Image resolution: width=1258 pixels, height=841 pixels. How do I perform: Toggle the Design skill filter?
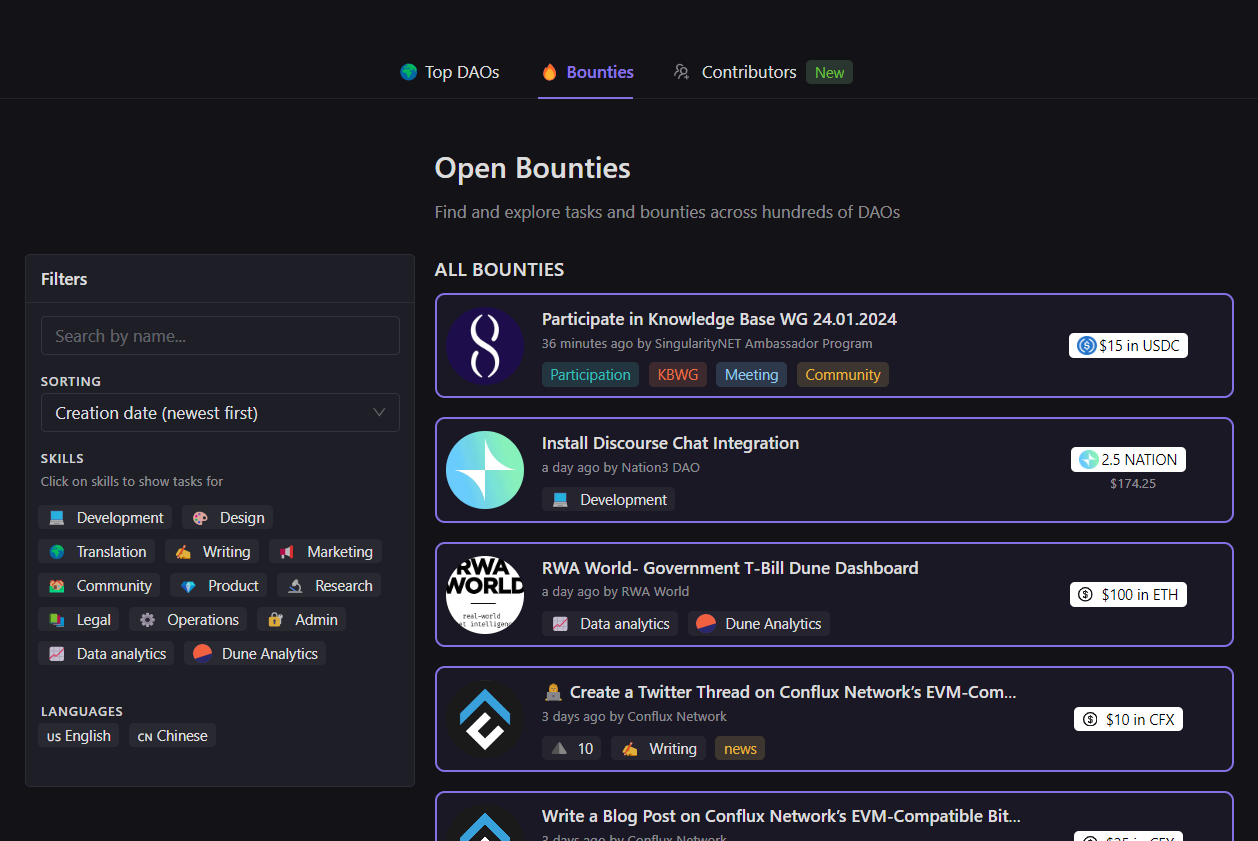[x=228, y=518]
